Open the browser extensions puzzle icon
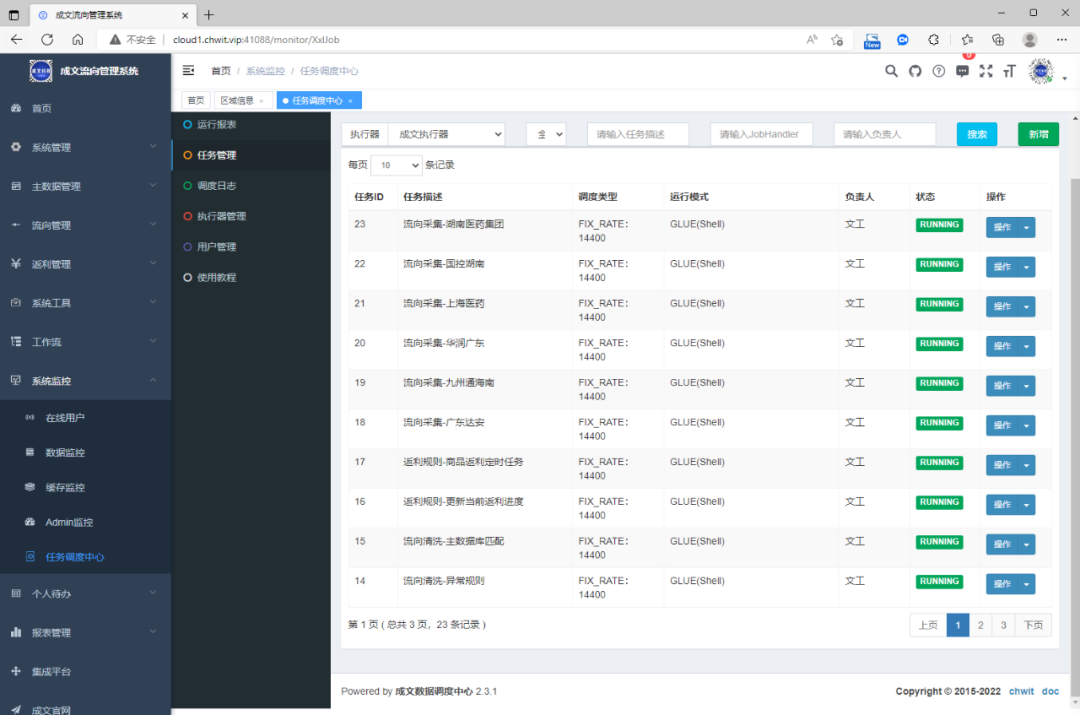This screenshot has height=715, width=1080. tap(933, 40)
